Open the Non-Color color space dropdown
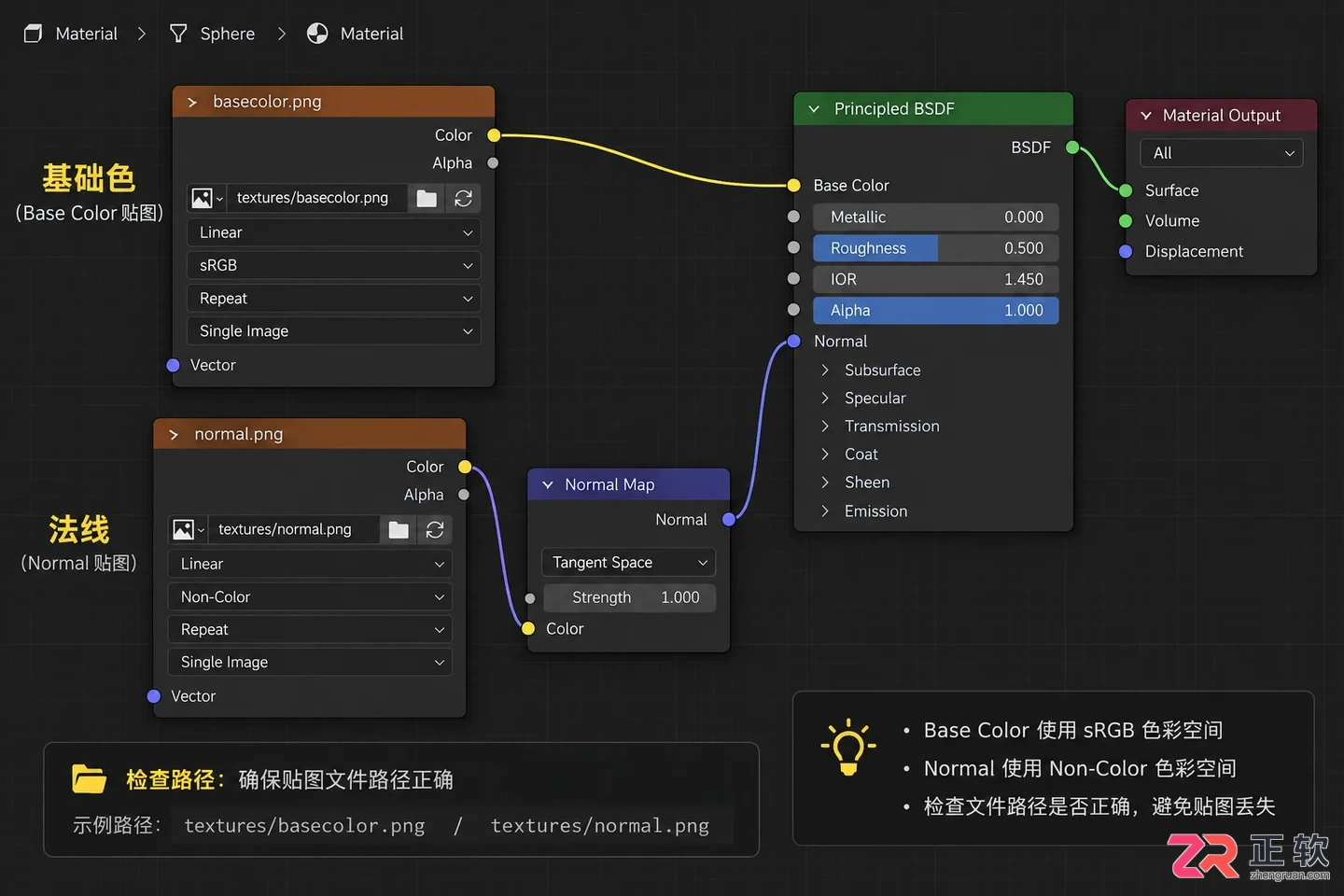1344x896 pixels. (310, 596)
